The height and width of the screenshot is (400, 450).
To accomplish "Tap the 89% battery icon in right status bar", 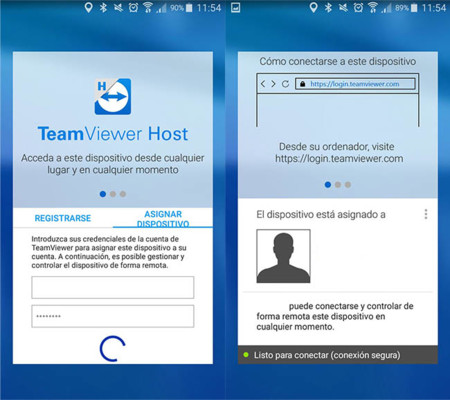I will coord(414,8).
